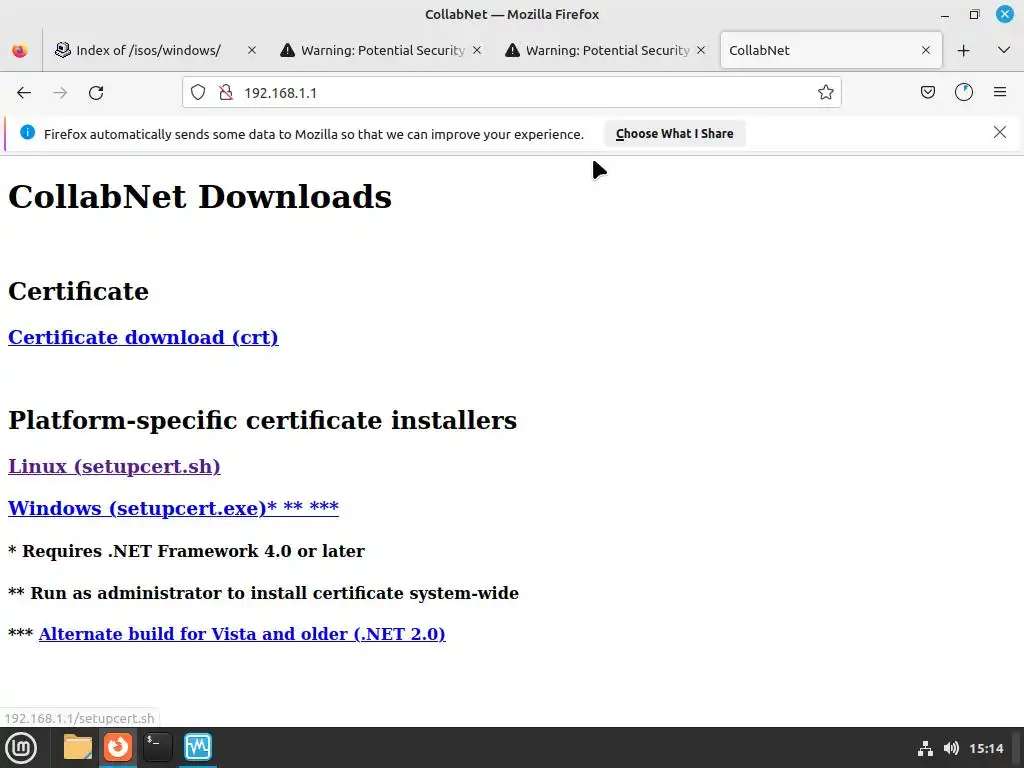Restore the Firefox window size
1024x768 pixels.
pyautogui.click(x=974, y=14)
